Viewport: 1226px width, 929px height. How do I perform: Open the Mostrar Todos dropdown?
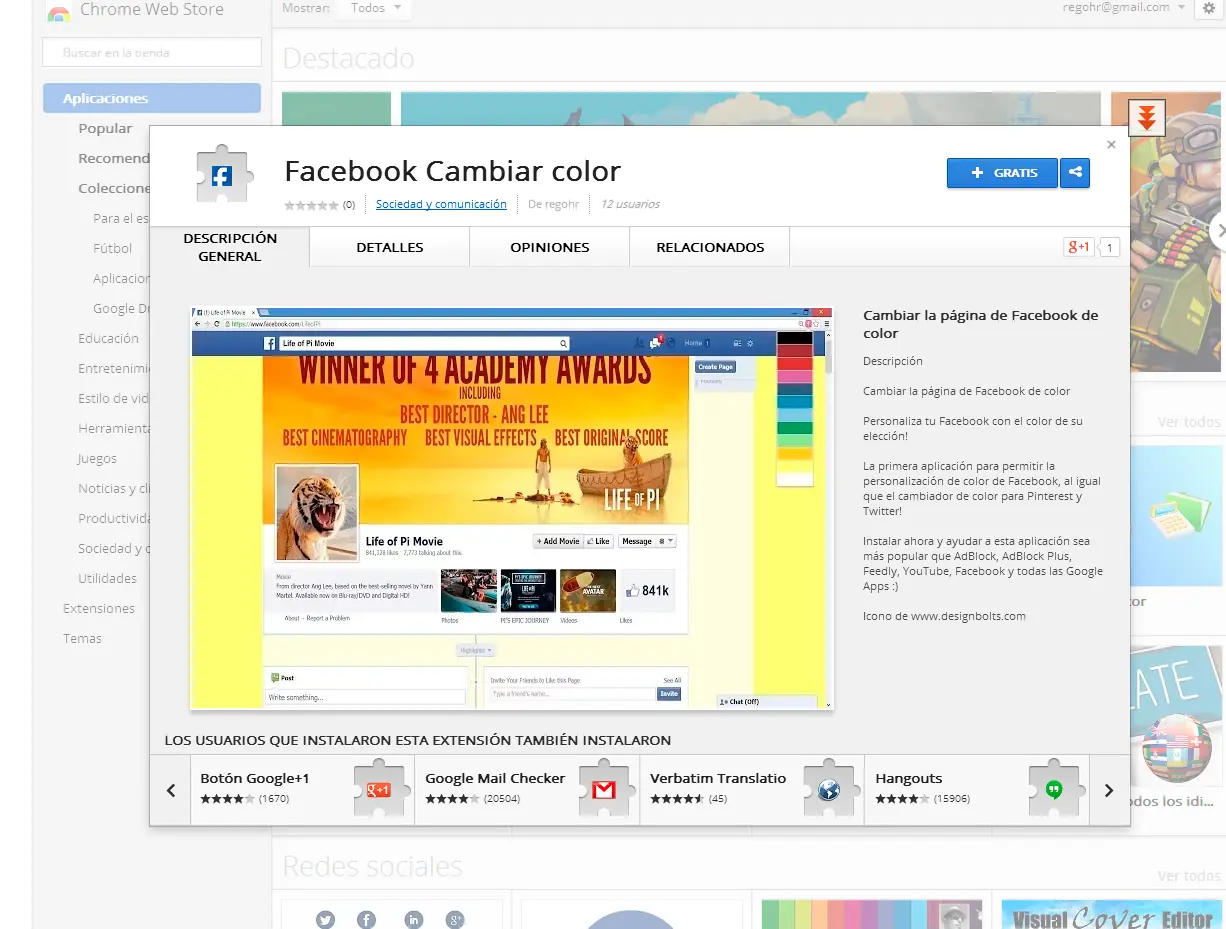(x=375, y=8)
